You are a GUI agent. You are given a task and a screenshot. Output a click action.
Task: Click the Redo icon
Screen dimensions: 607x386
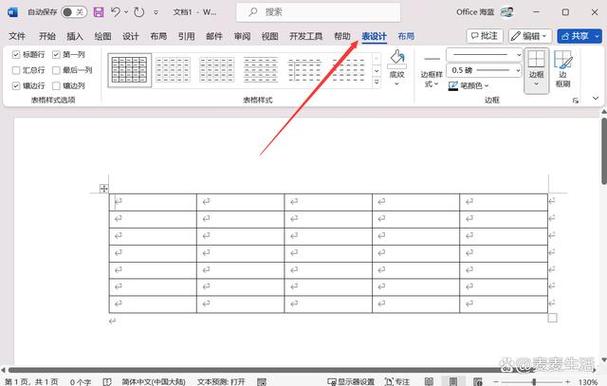[139, 12]
